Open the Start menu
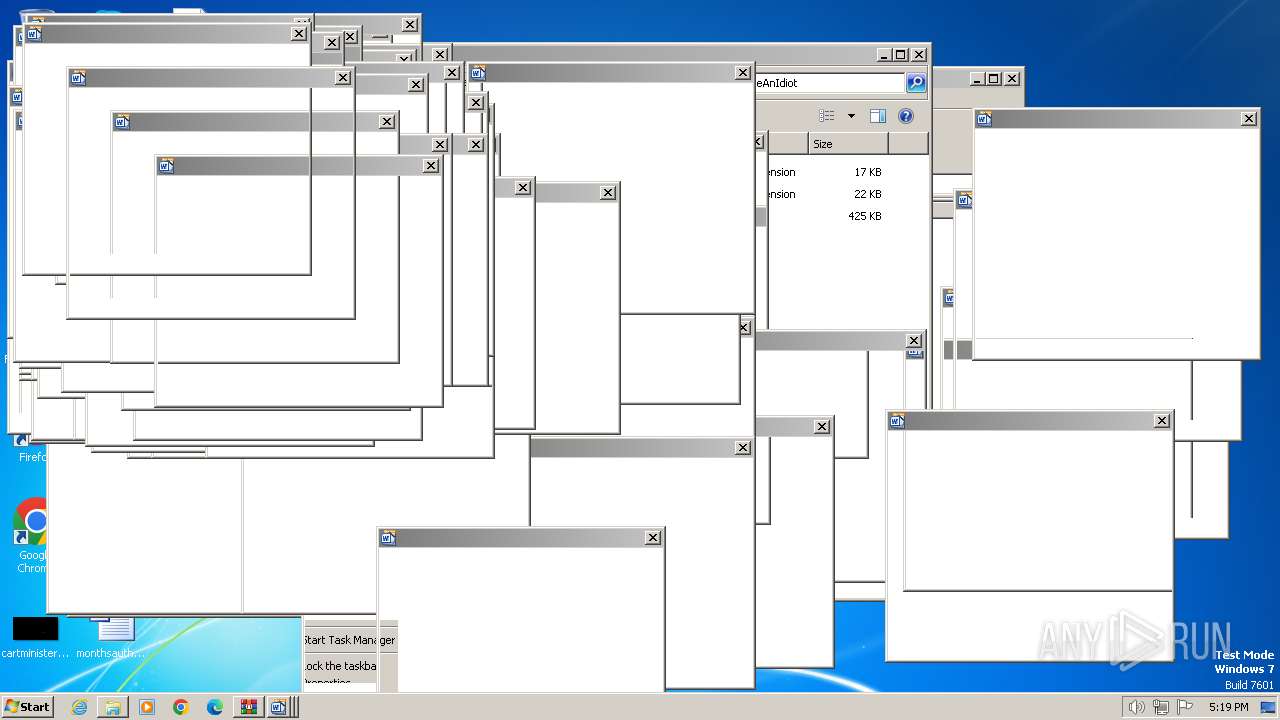 27,707
